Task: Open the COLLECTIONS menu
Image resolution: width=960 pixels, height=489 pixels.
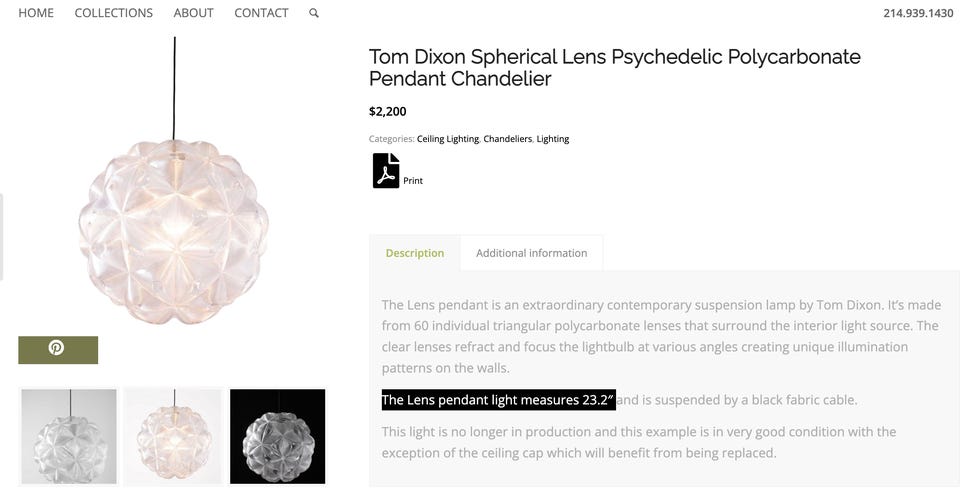Action: coord(114,13)
